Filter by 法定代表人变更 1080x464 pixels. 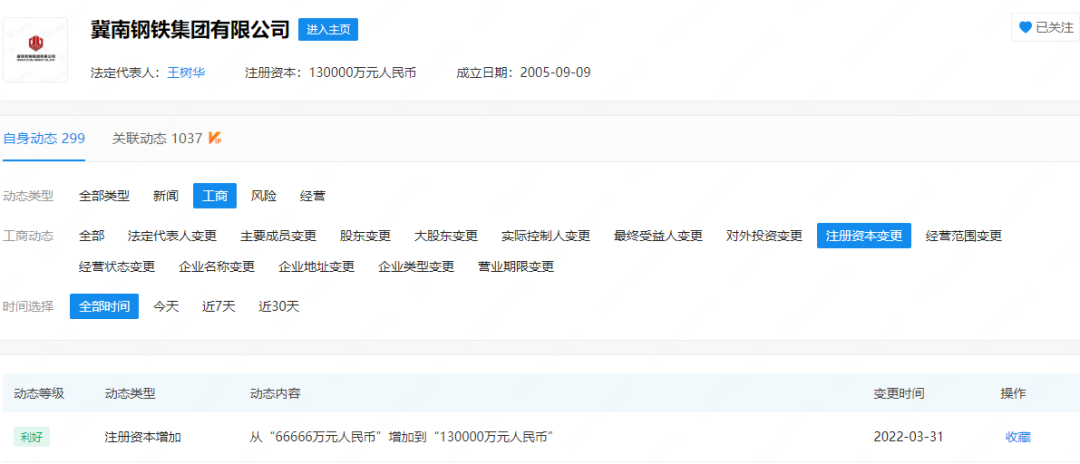tap(172, 236)
